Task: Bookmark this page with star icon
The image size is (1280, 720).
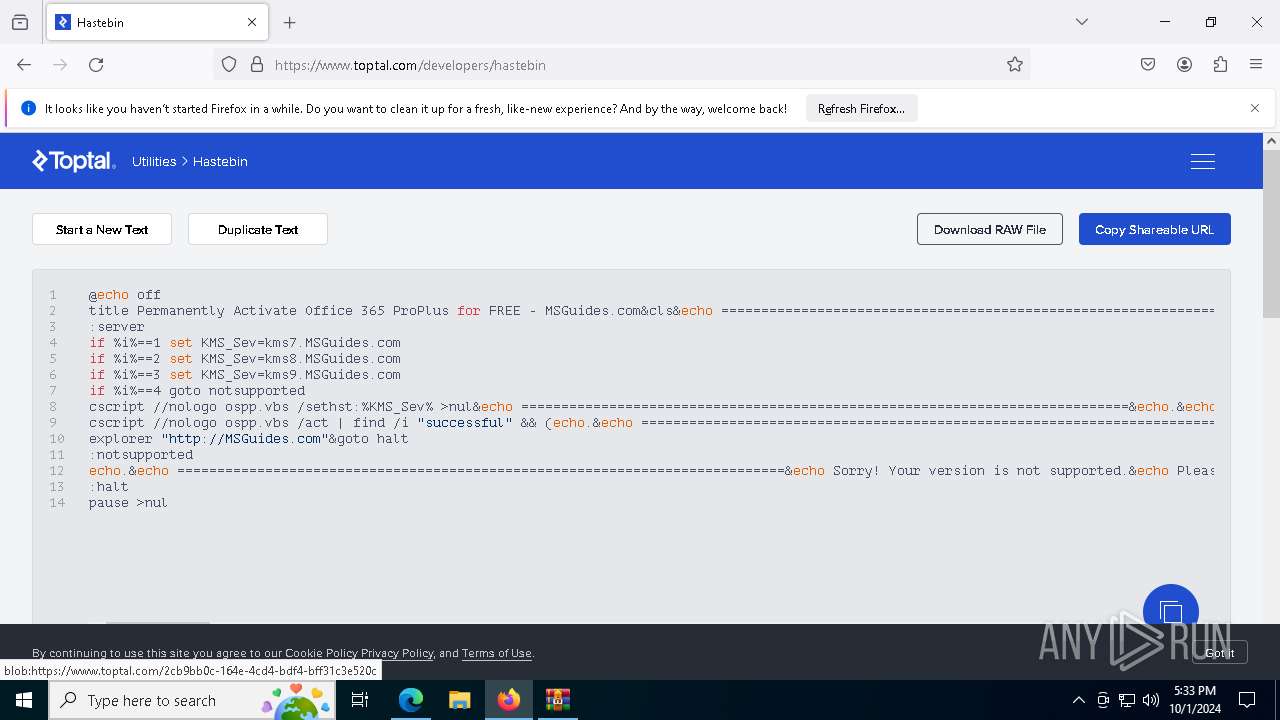Action: click(1015, 65)
